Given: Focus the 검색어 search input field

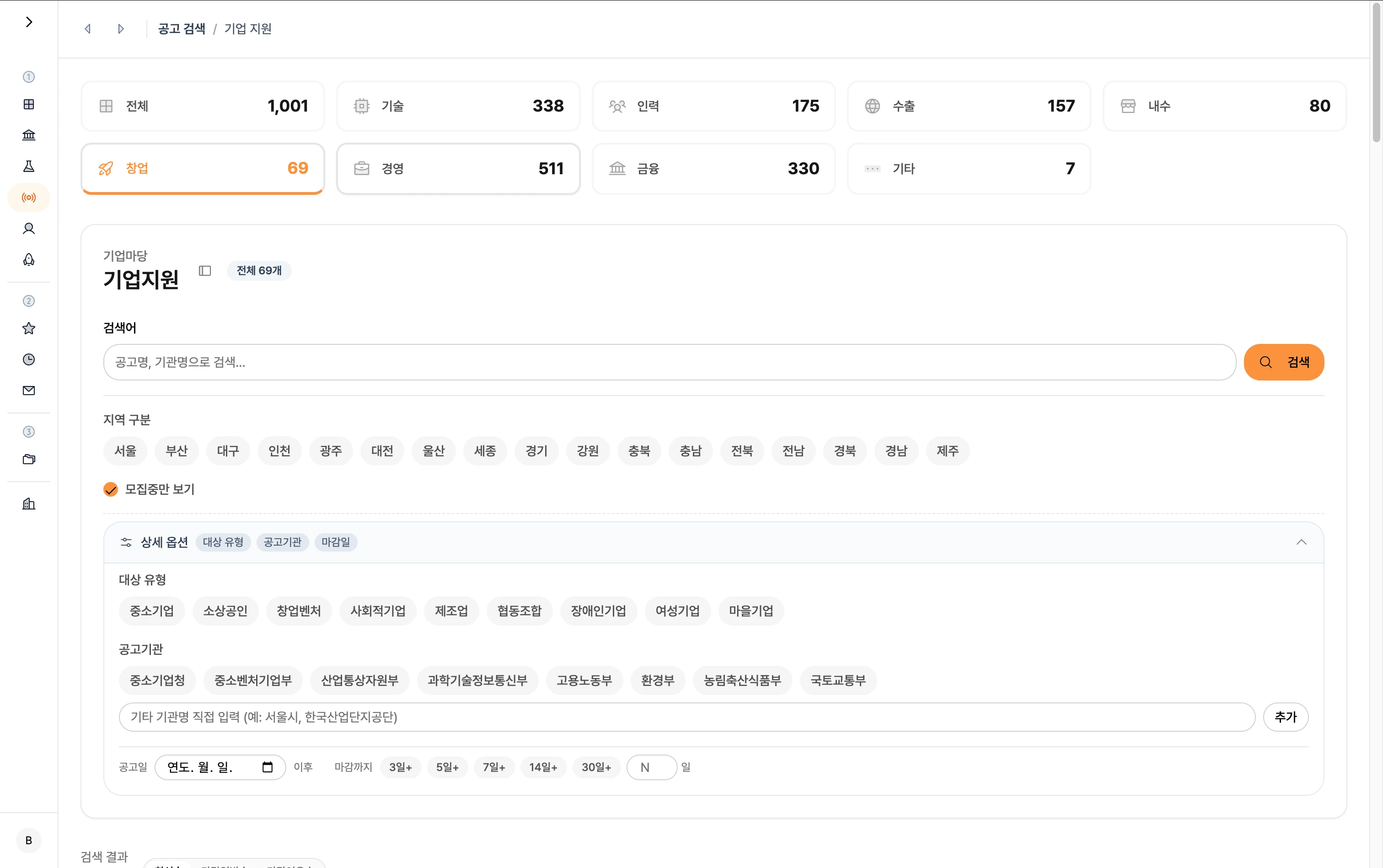Looking at the screenshot, I should (669, 362).
